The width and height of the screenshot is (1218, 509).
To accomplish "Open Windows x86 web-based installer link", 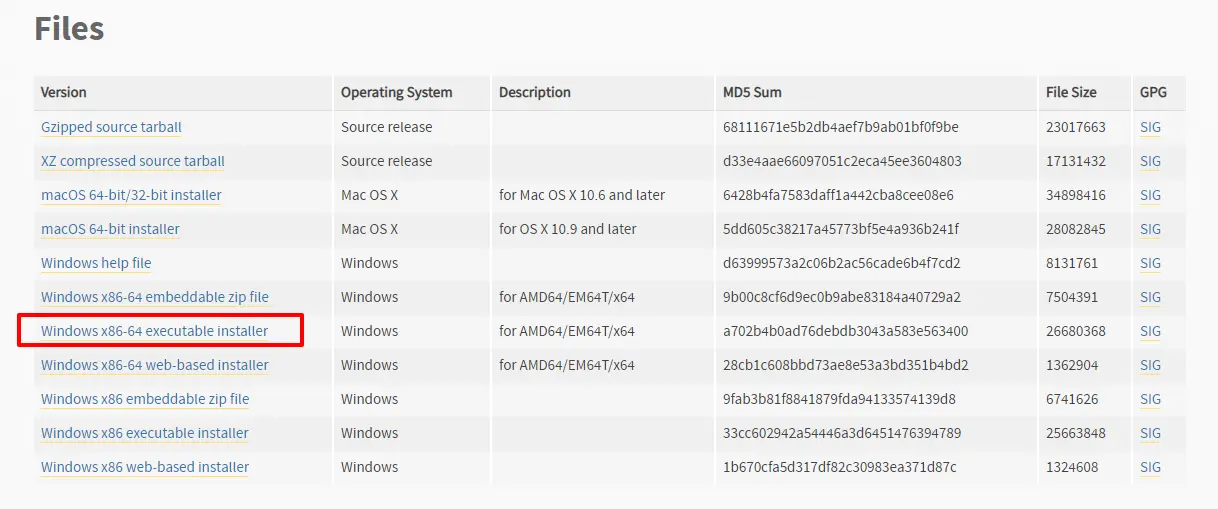I will tap(145, 467).
